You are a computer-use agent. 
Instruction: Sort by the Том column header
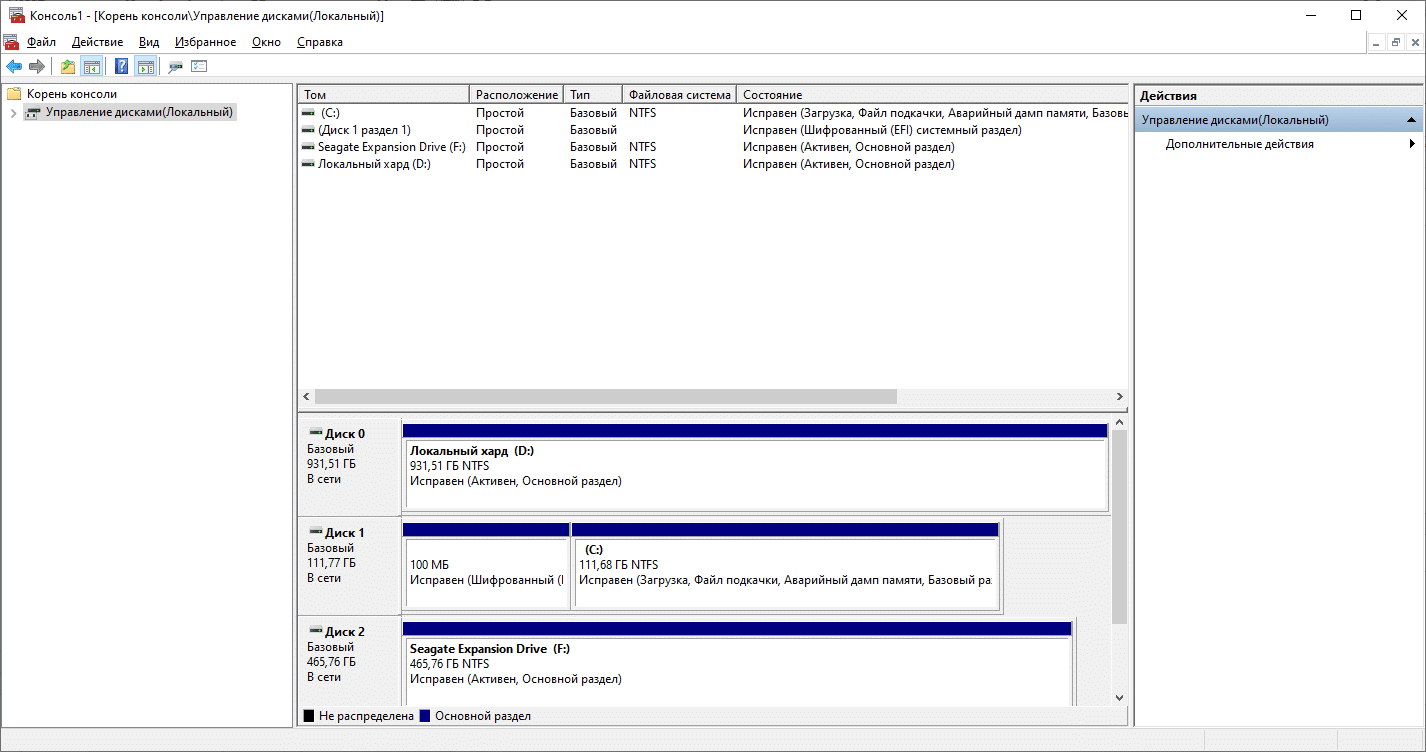[x=384, y=94]
